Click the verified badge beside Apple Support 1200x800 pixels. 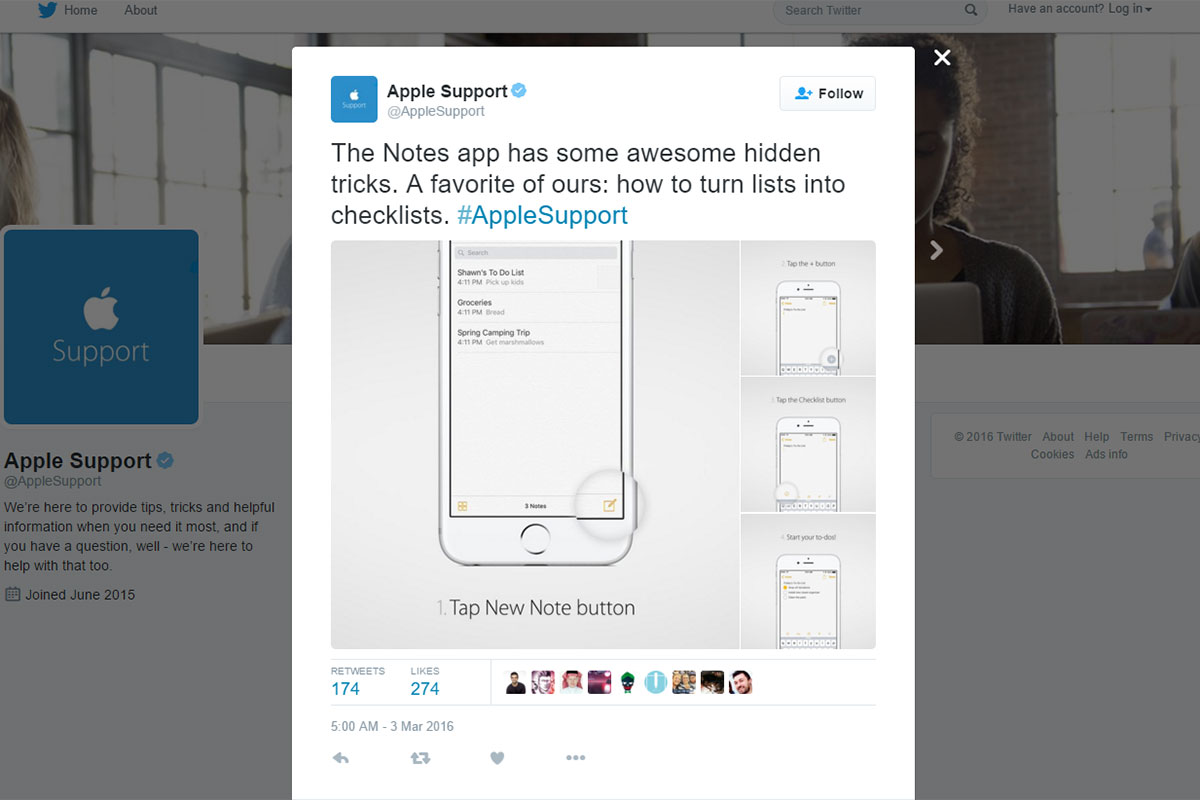tap(519, 91)
